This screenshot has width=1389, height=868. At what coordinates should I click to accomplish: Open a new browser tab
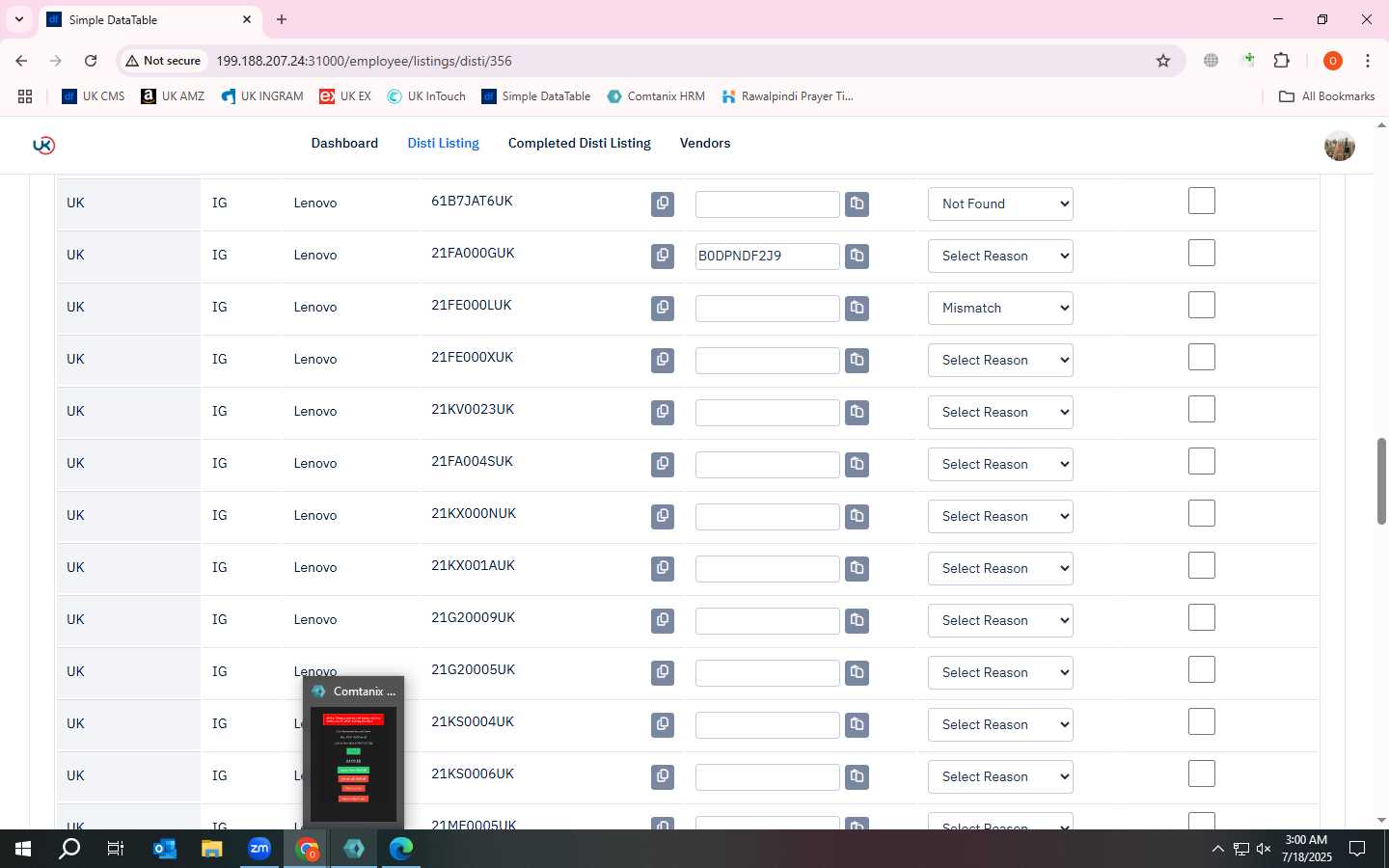[282, 19]
